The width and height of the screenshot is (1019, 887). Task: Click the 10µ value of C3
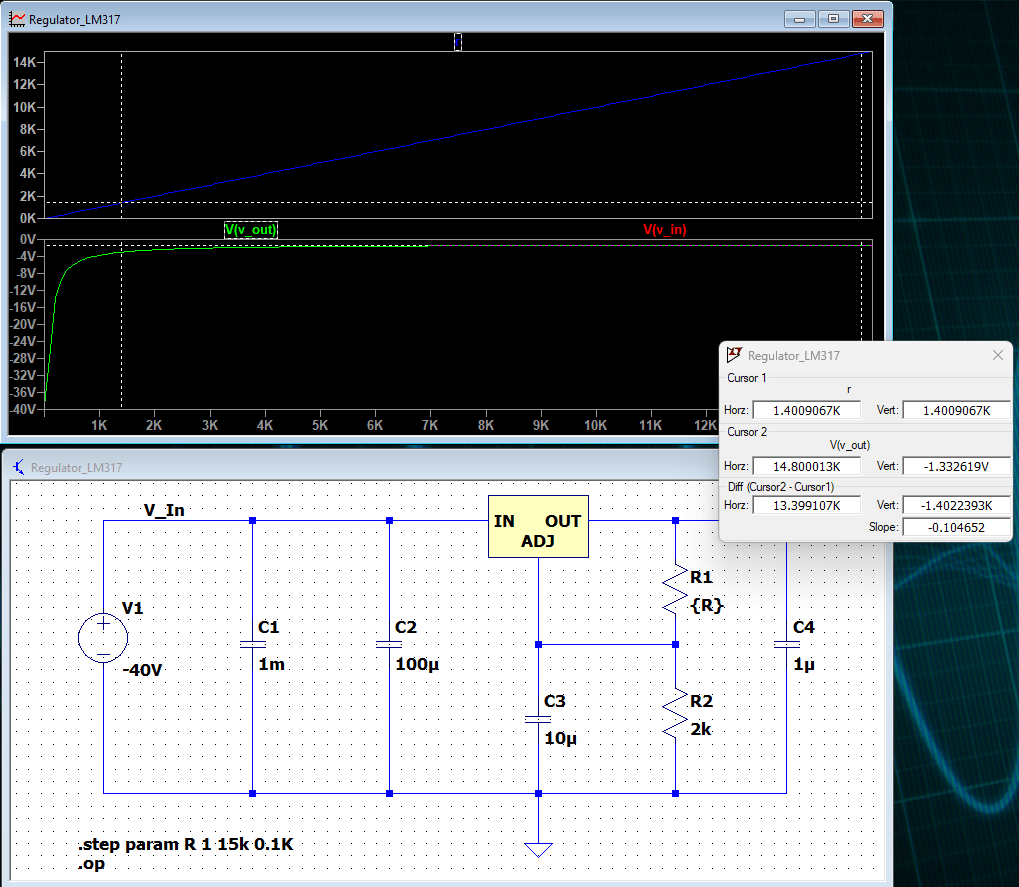pos(560,738)
